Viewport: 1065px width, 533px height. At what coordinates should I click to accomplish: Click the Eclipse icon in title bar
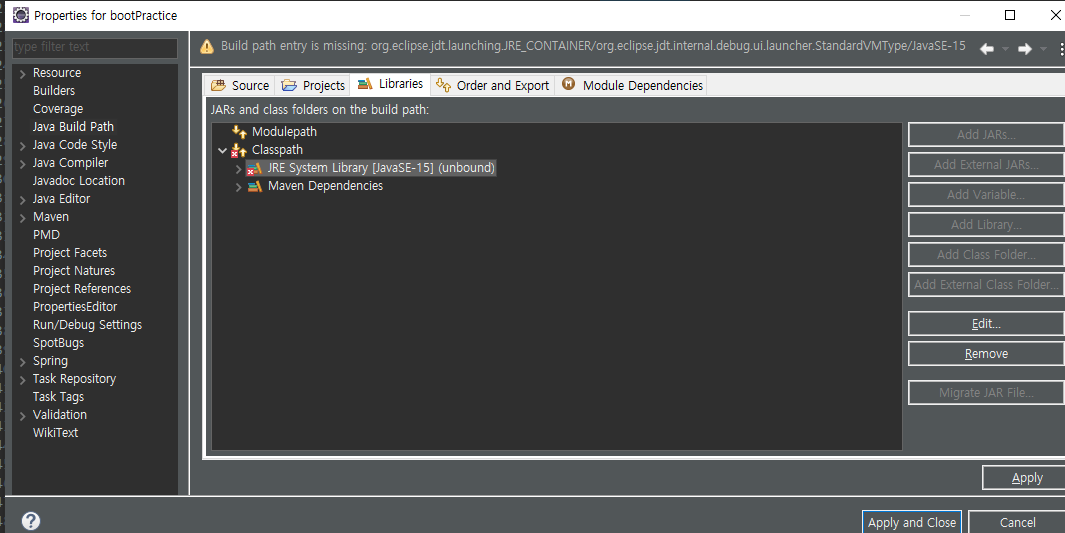21,15
